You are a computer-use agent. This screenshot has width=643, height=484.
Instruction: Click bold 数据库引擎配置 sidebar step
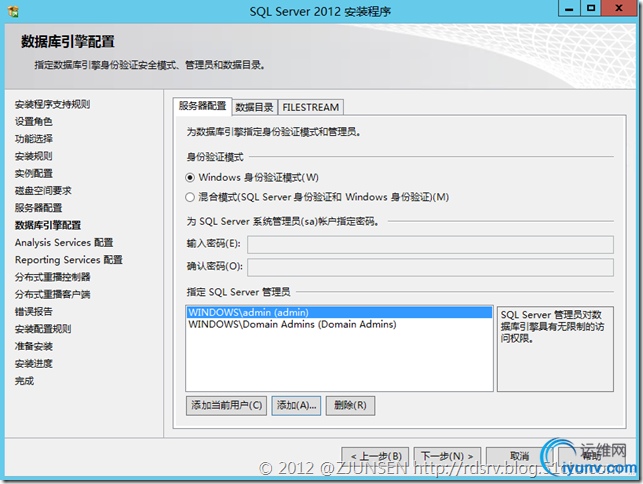pos(48,225)
